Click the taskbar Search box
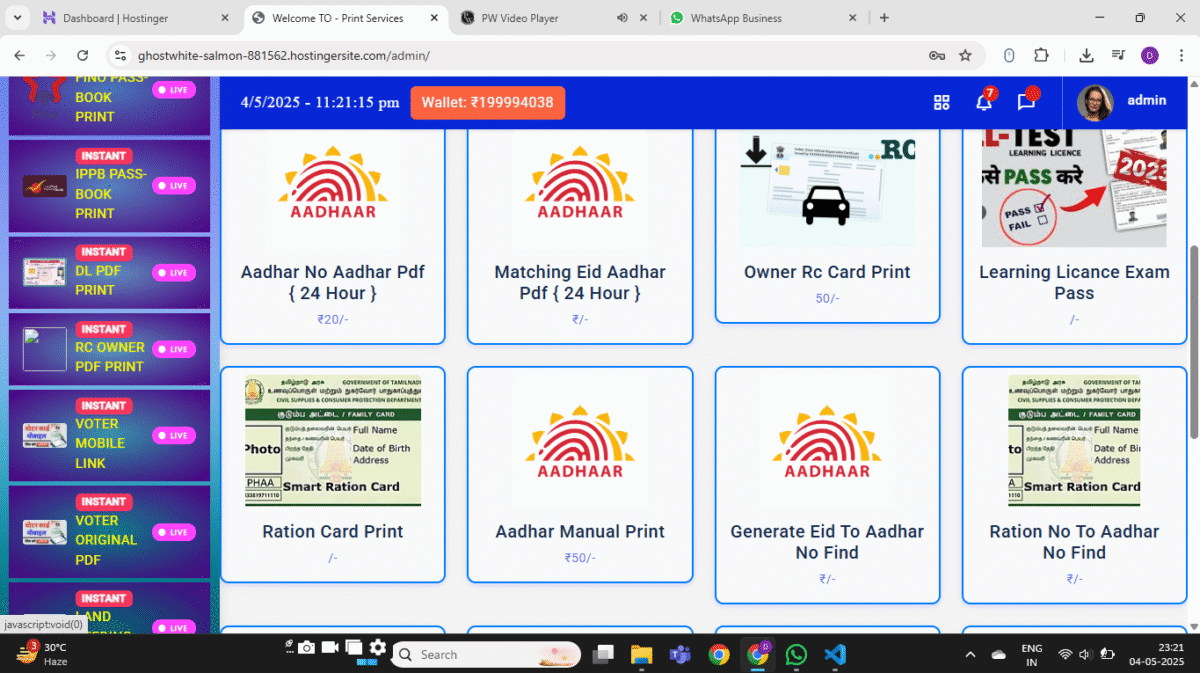 [x=486, y=654]
